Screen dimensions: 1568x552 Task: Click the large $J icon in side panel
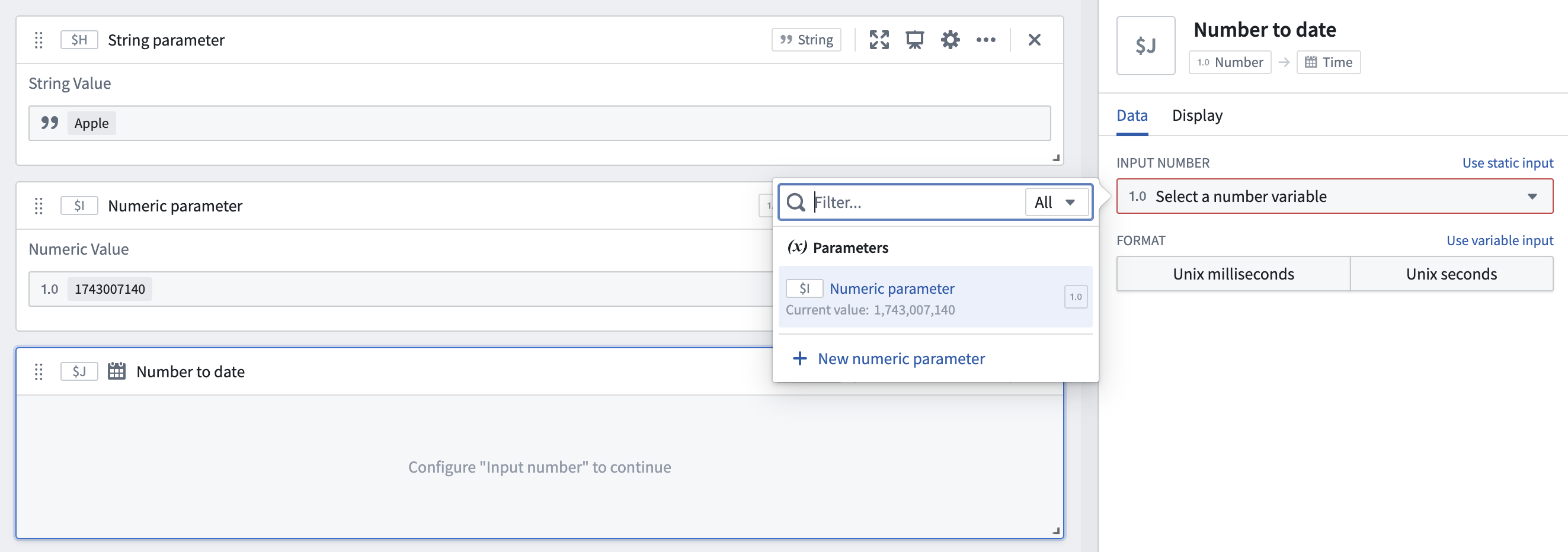1145,46
